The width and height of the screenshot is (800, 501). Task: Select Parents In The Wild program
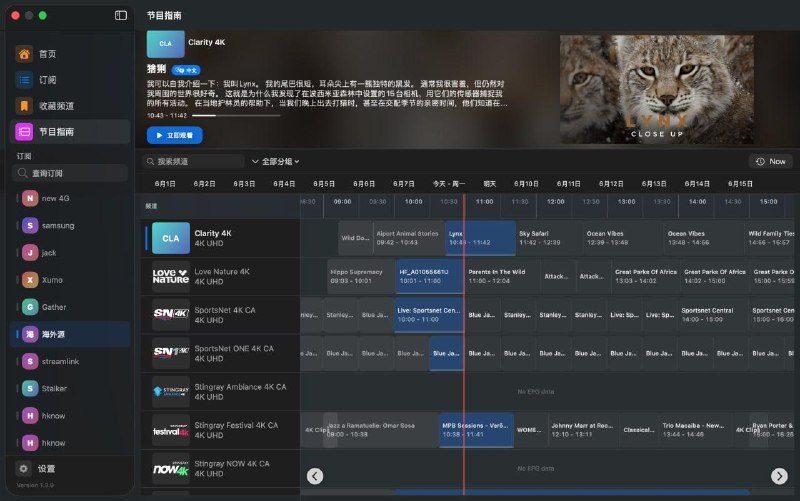click(502, 277)
